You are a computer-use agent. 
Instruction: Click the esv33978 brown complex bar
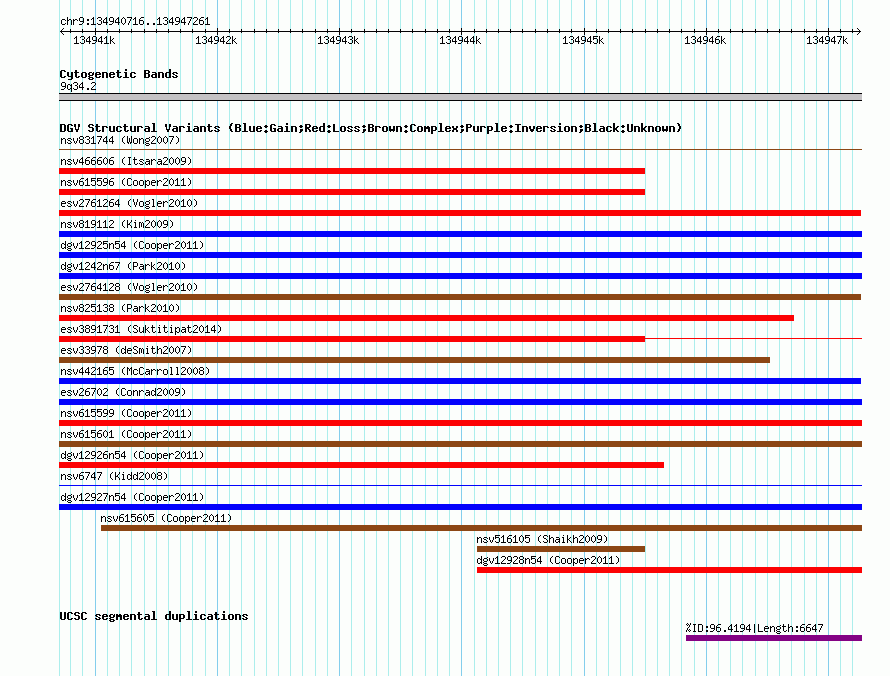(414, 360)
